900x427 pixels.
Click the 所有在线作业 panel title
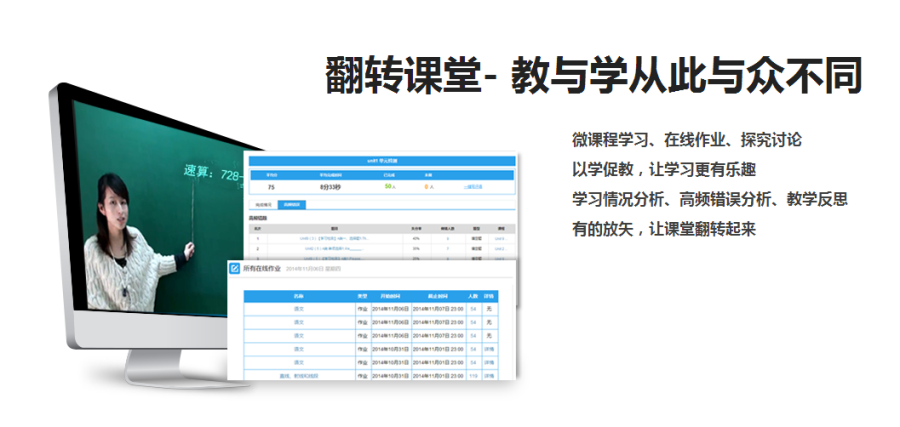[264, 269]
